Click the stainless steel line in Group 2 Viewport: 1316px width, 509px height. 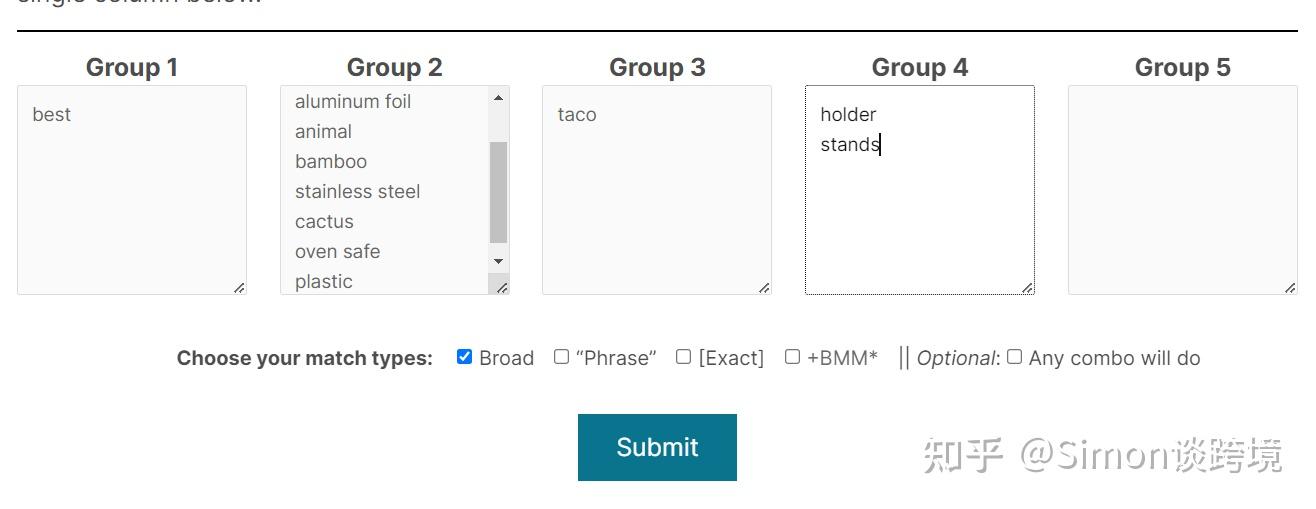(x=357, y=192)
